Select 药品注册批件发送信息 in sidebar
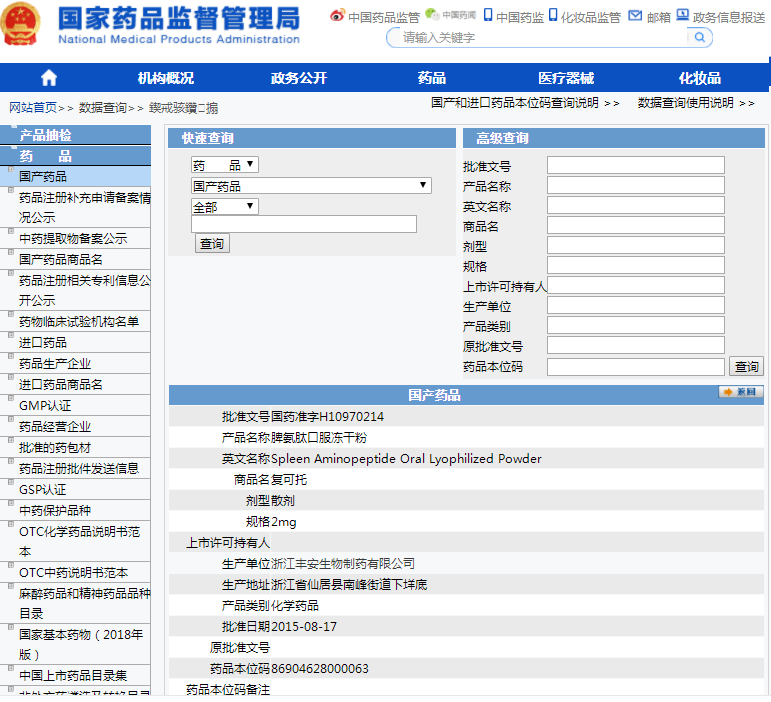This screenshot has width=771, height=702. [79, 468]
